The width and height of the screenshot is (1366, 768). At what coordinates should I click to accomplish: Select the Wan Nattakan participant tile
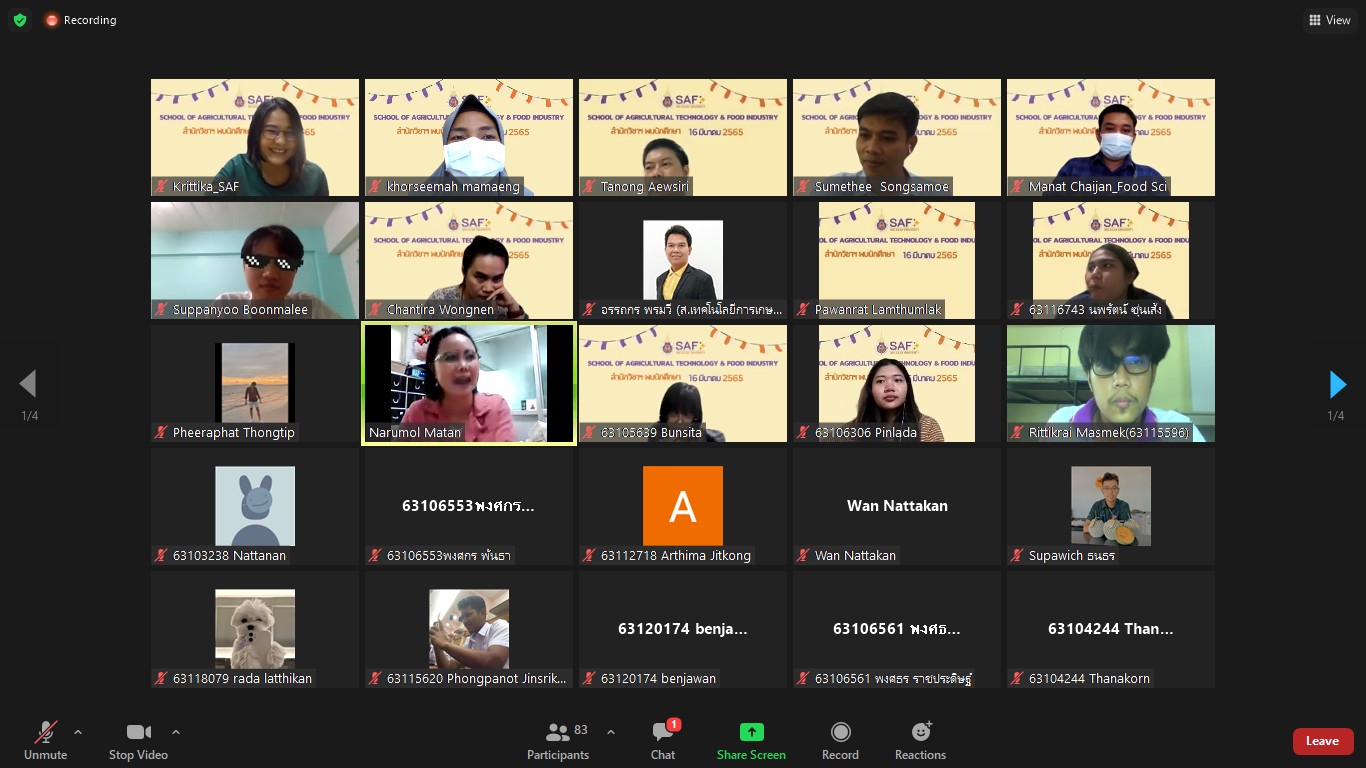click(x=897, y=507)
